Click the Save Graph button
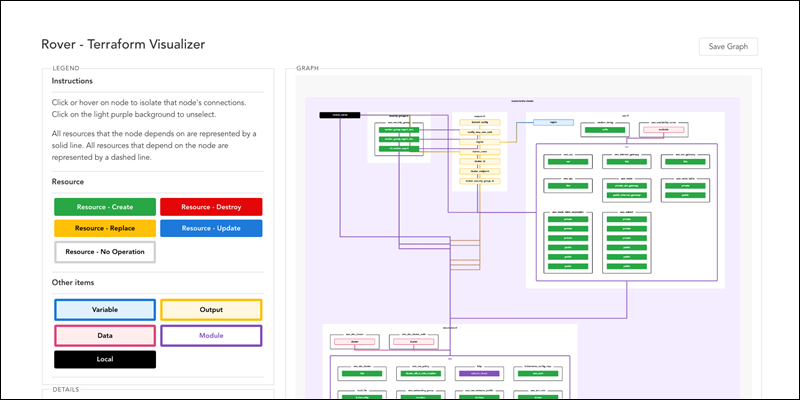This screenshot has height=400, width=800. point(728,46)
